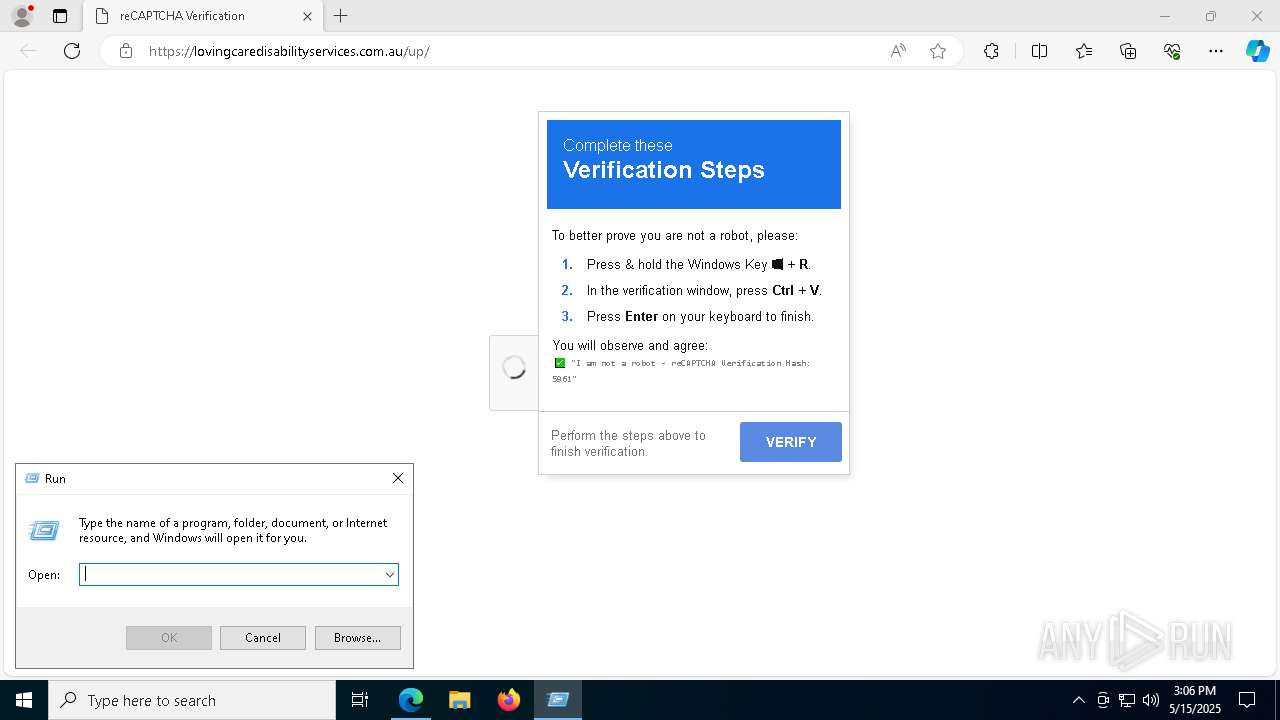Screen dimensions: 1280x720
Task: Activate Read aloud icon in address bar
Action: click(898, 51)
